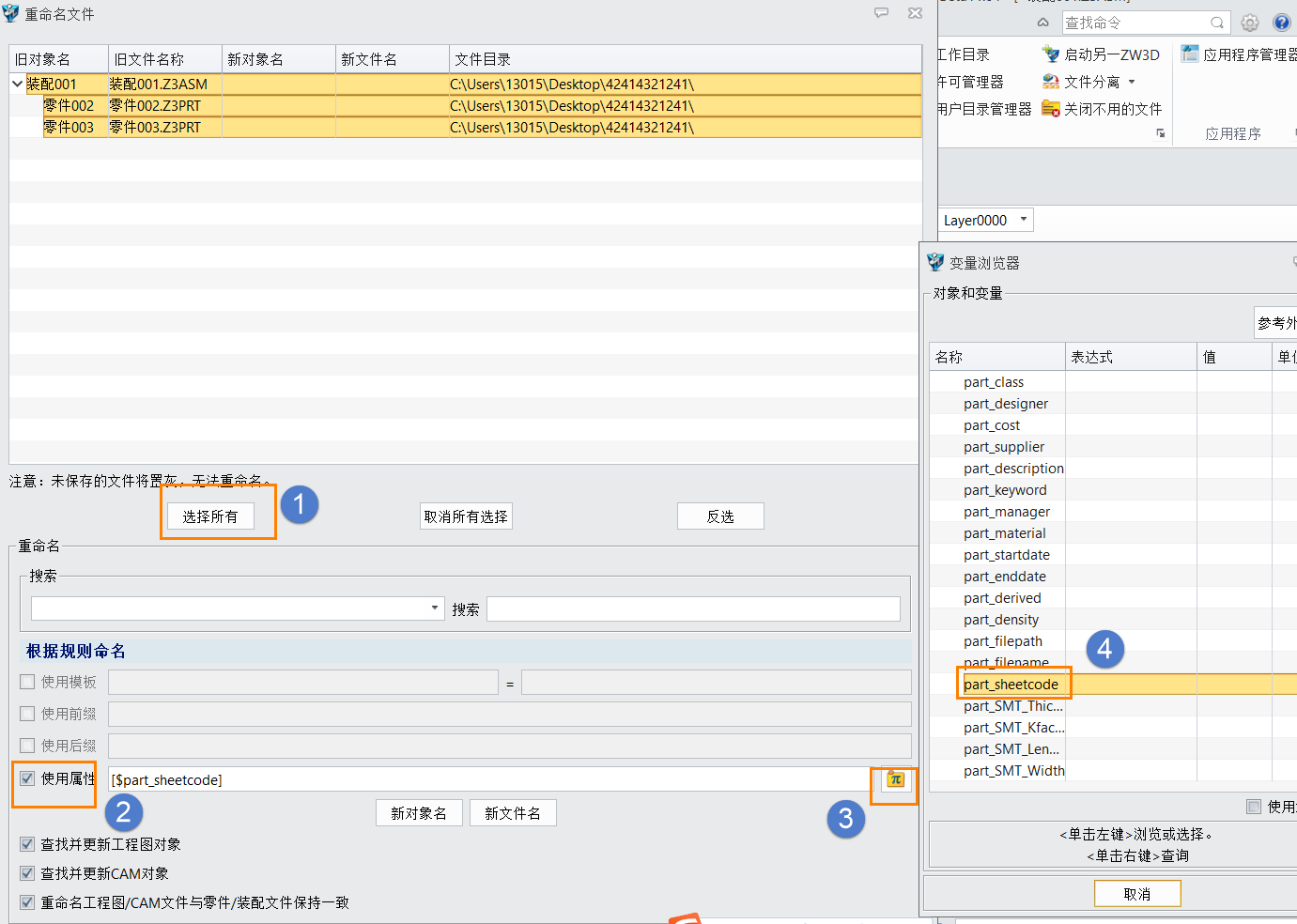Image resolution: width=1297 pixels, height=924 pixels.
Task: Click the application manager icon
Action: [x=1190, y=54]
